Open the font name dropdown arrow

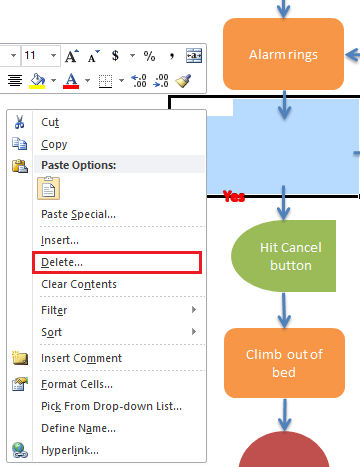pyautogui.click(x=13, y=56)
